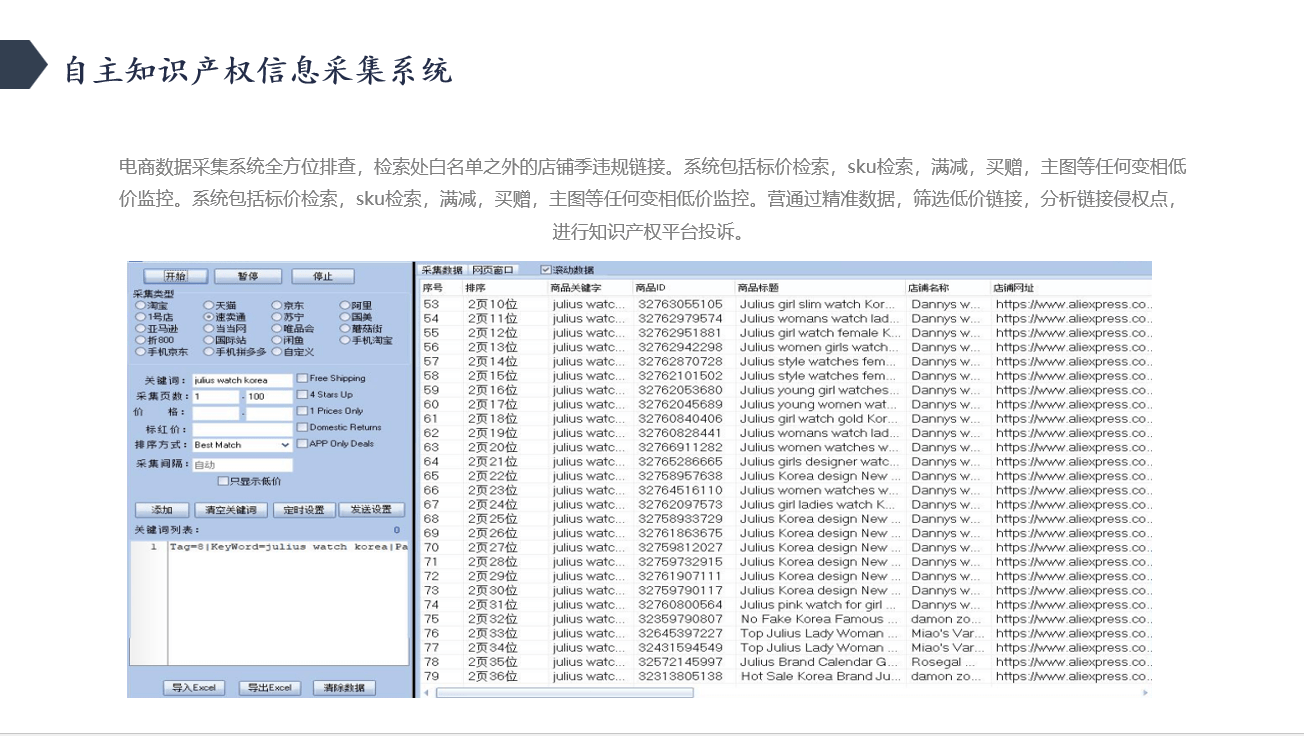The image size is (1304, 736).
Task: Select the 自定义 radio option
Action: click(276, 352)
